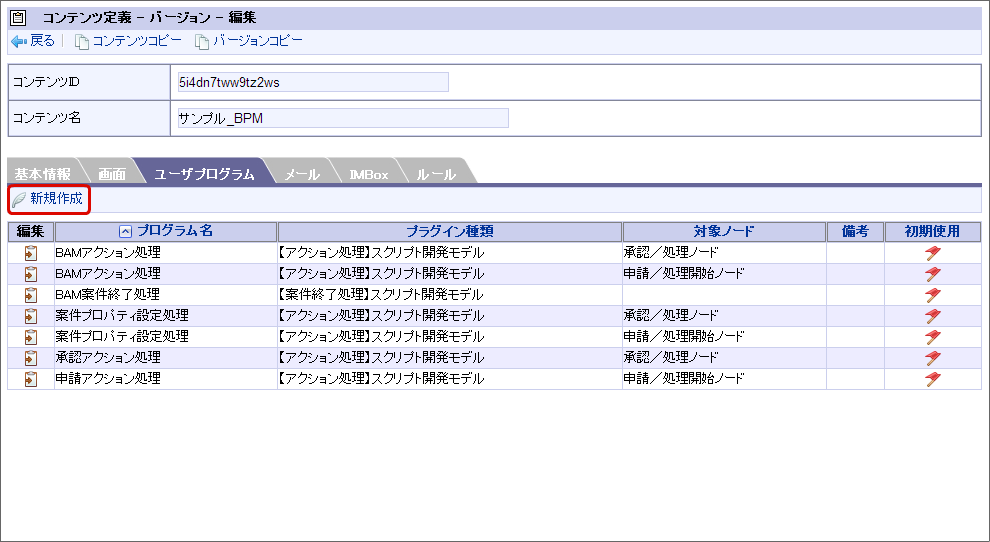
Task: Switch to the 基本情報 tab
Action: click(x=42, y=174)
